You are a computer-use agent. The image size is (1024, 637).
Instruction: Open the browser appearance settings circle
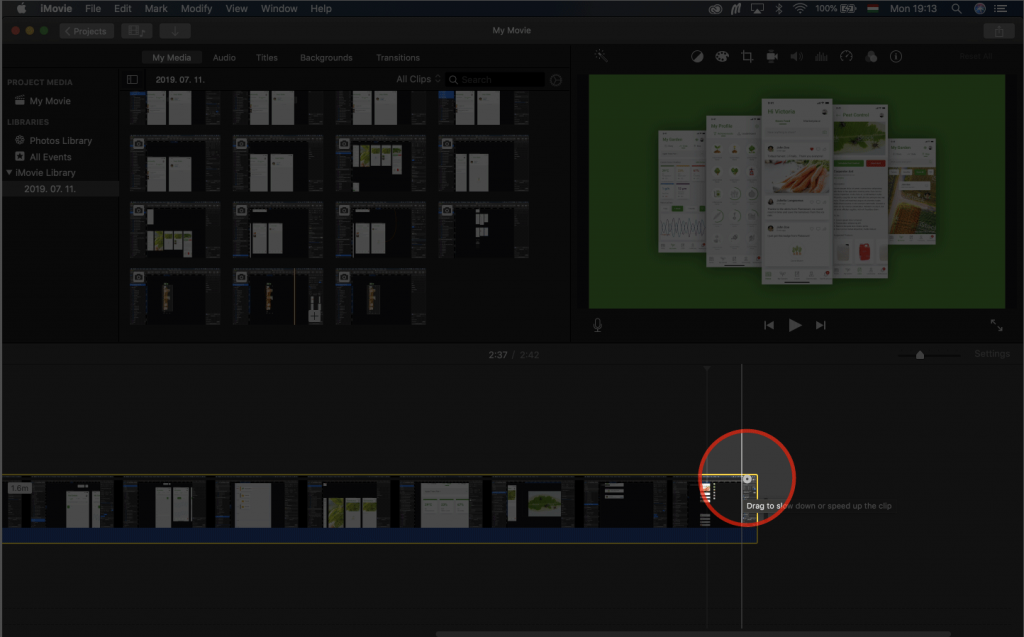(556, 80)
